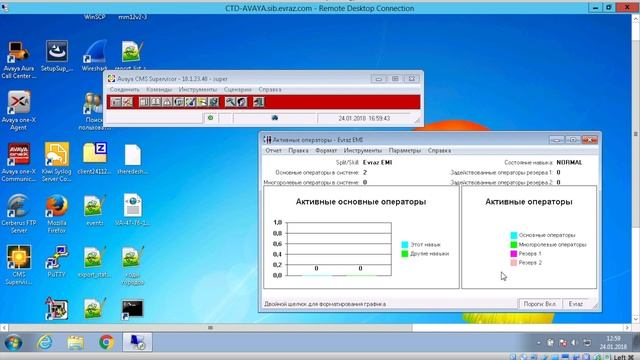Select the PuTTY desktop shortcut
This screenshot has width=640, height=360.
click(57, 262)
